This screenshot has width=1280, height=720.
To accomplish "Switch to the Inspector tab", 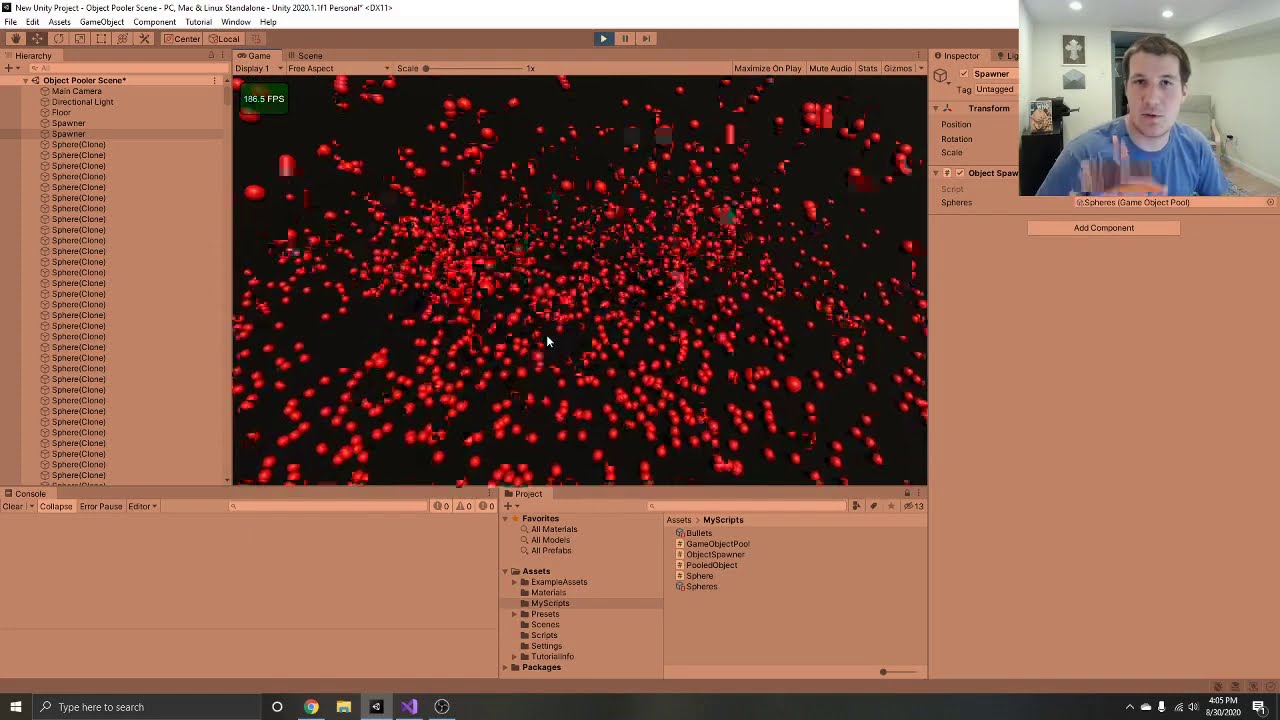I will (x=956, y=56).
